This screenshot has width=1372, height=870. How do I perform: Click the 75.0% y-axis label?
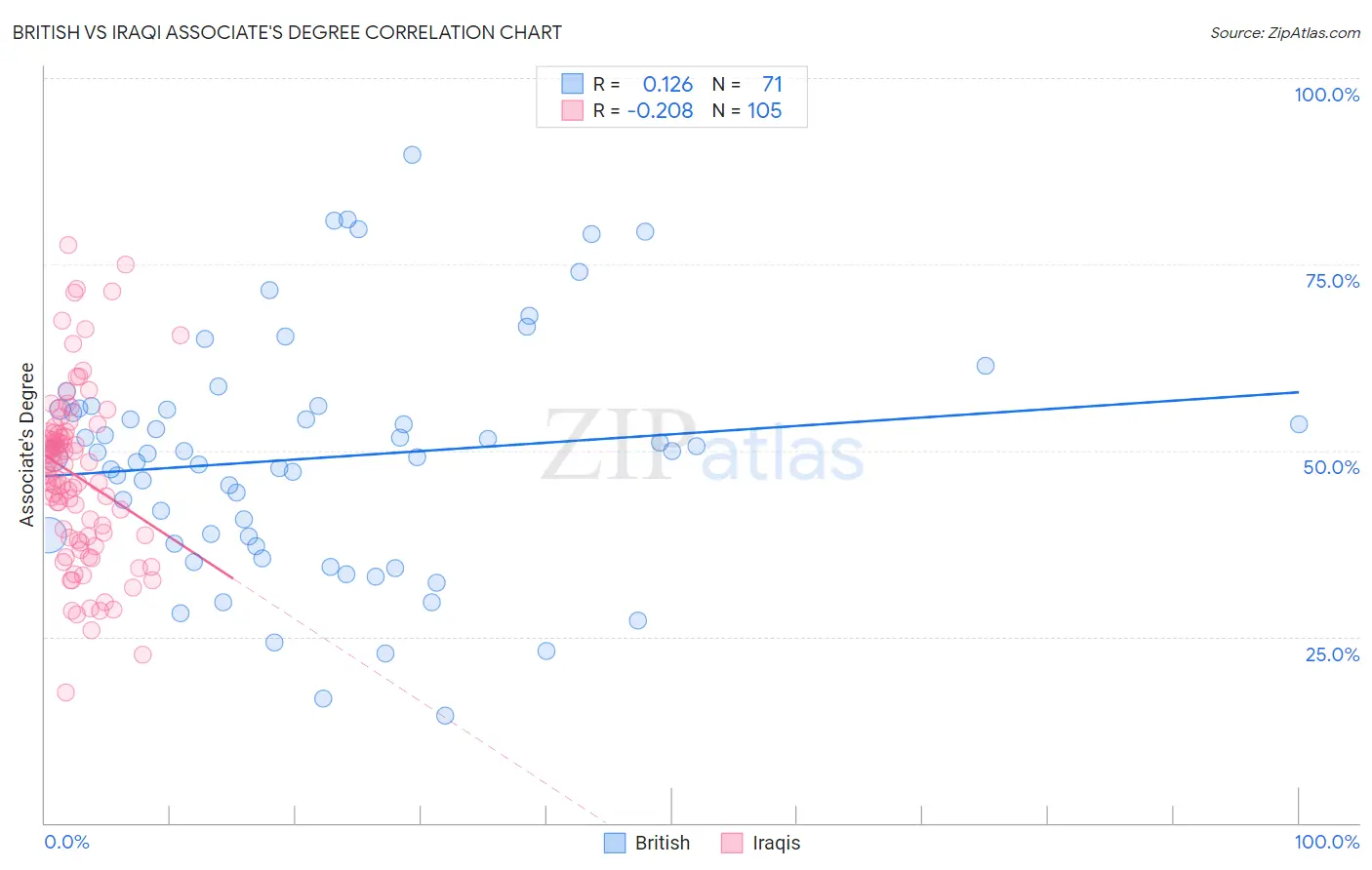click(x=1332, y=281)
